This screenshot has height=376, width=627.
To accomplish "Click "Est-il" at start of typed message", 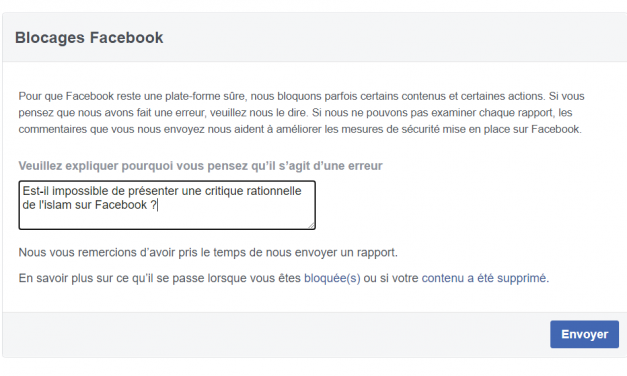I will point(36,191).
